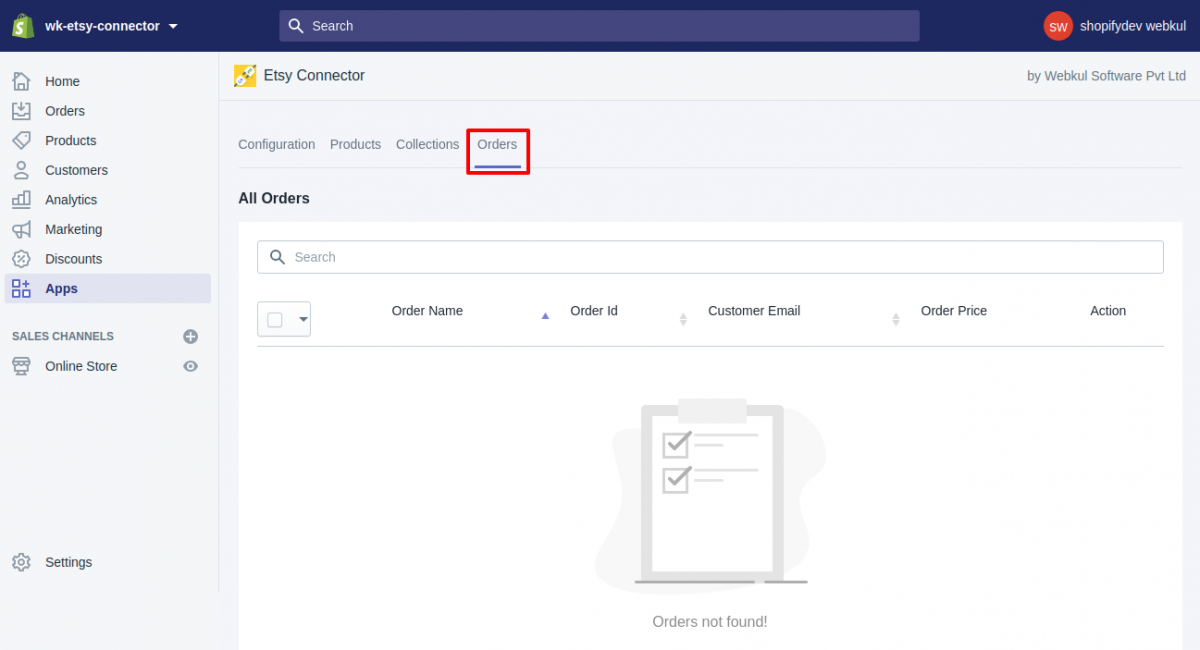Click the Analytics bar chart icon

(21, 199)
